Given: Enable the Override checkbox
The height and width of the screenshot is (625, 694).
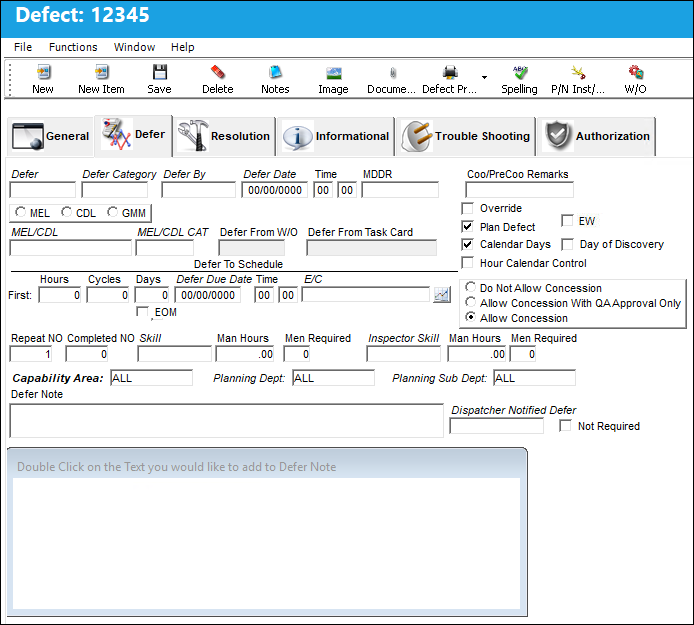Looking at the screenshot, I should (467, 208).
